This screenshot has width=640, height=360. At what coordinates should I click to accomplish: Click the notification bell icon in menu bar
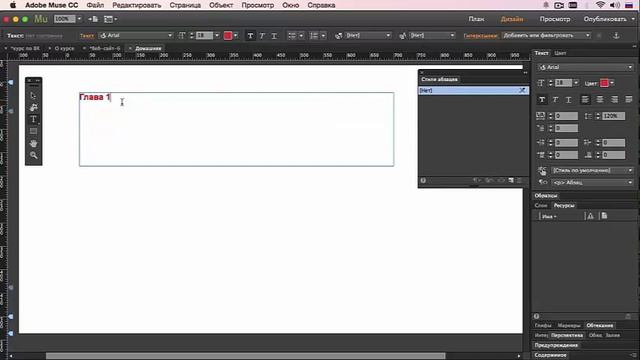pos(546,5)
